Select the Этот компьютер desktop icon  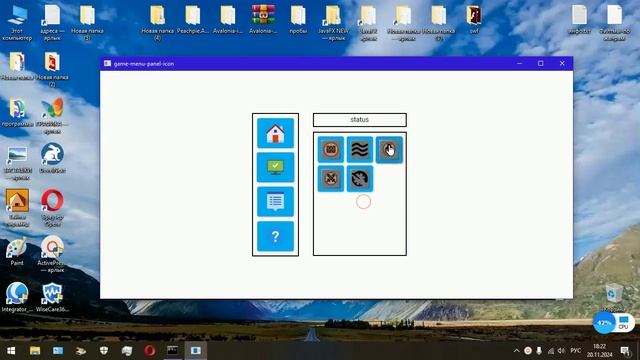pyautogui.click(x=17, y=23)
